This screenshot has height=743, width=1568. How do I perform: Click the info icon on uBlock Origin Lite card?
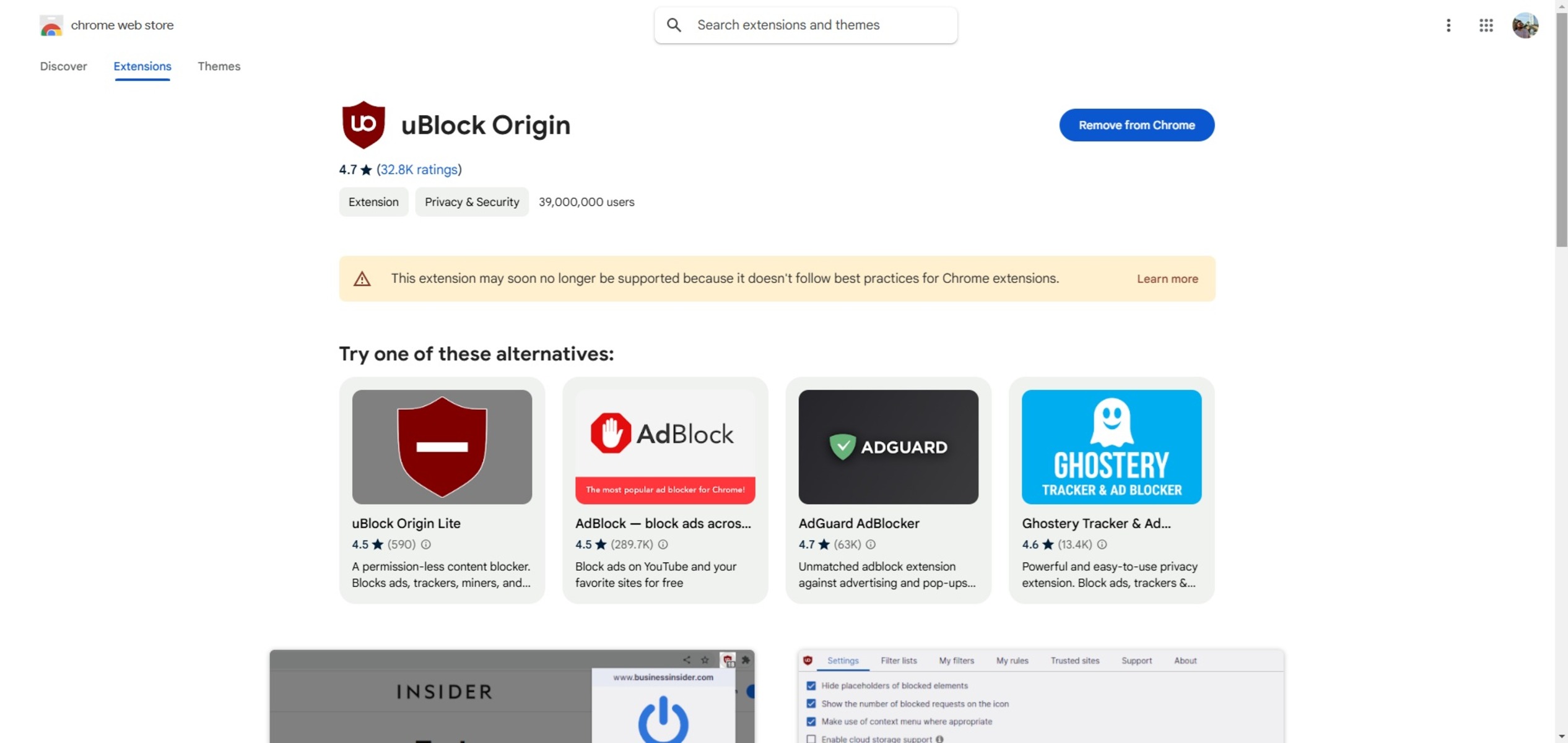coord(426,544)
